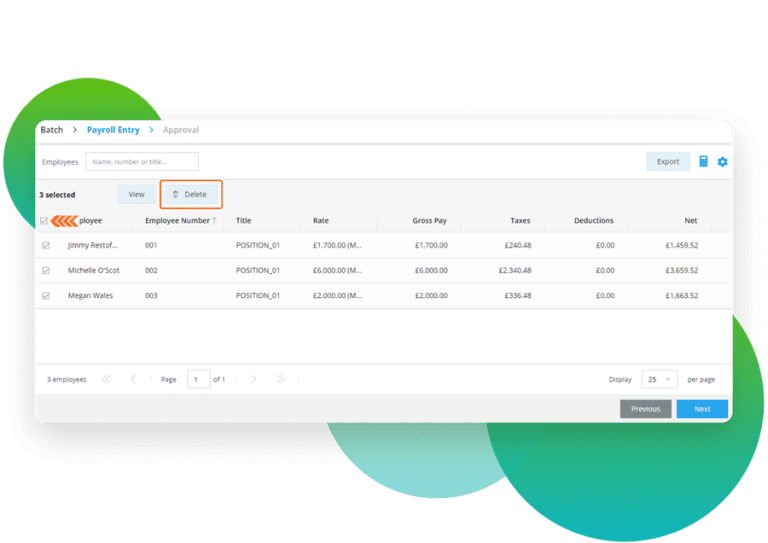Open the calculator icon next to Export
The height and width of the screenshot is (543, 768).
click(x=703, y=162)
